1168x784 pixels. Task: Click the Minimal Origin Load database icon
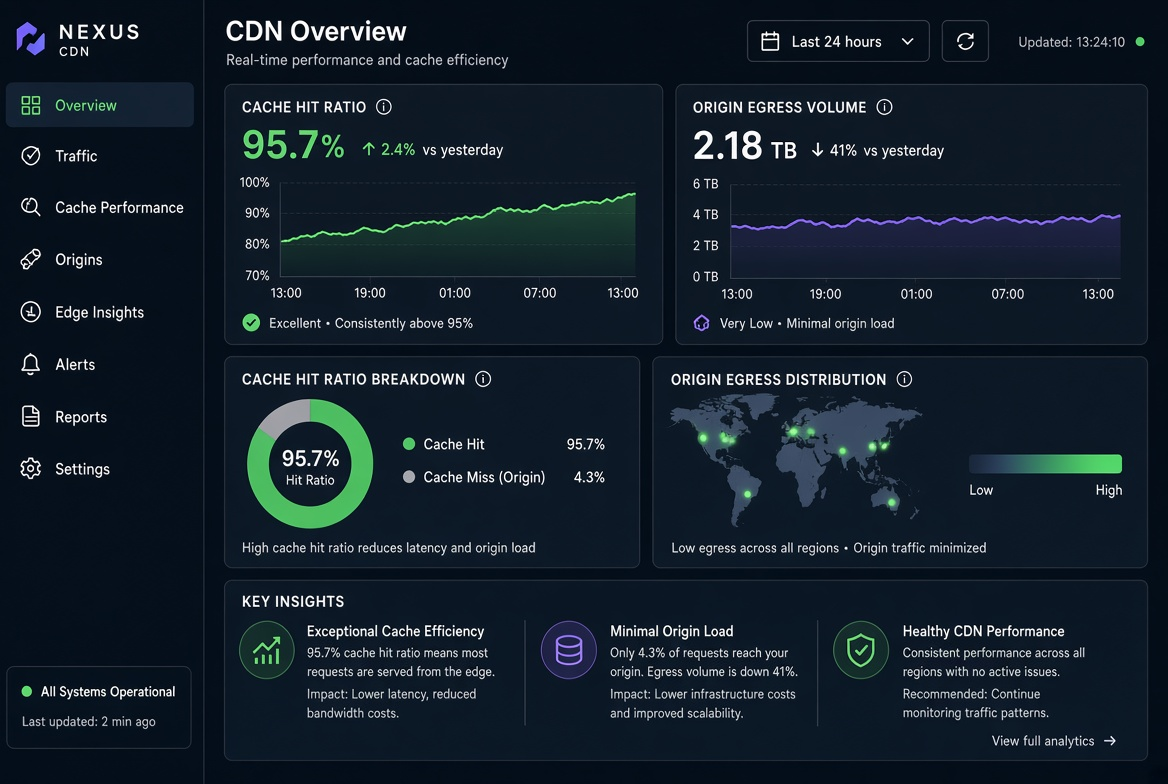click(568, 650)
